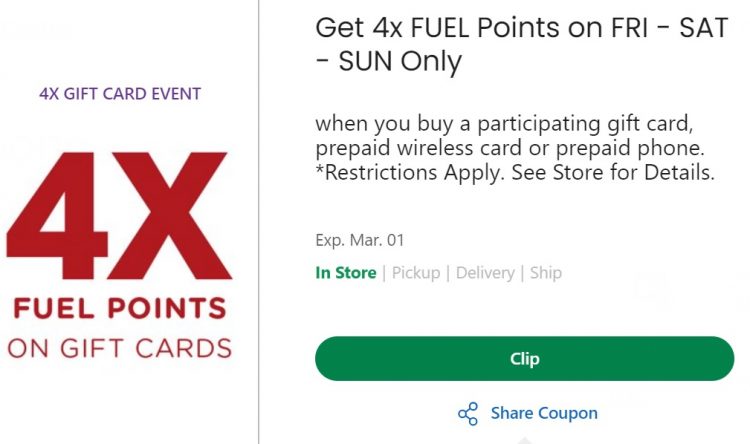Click the small pointer arrow below Share Coupon
750x444 pixels.
click(524, 440)
